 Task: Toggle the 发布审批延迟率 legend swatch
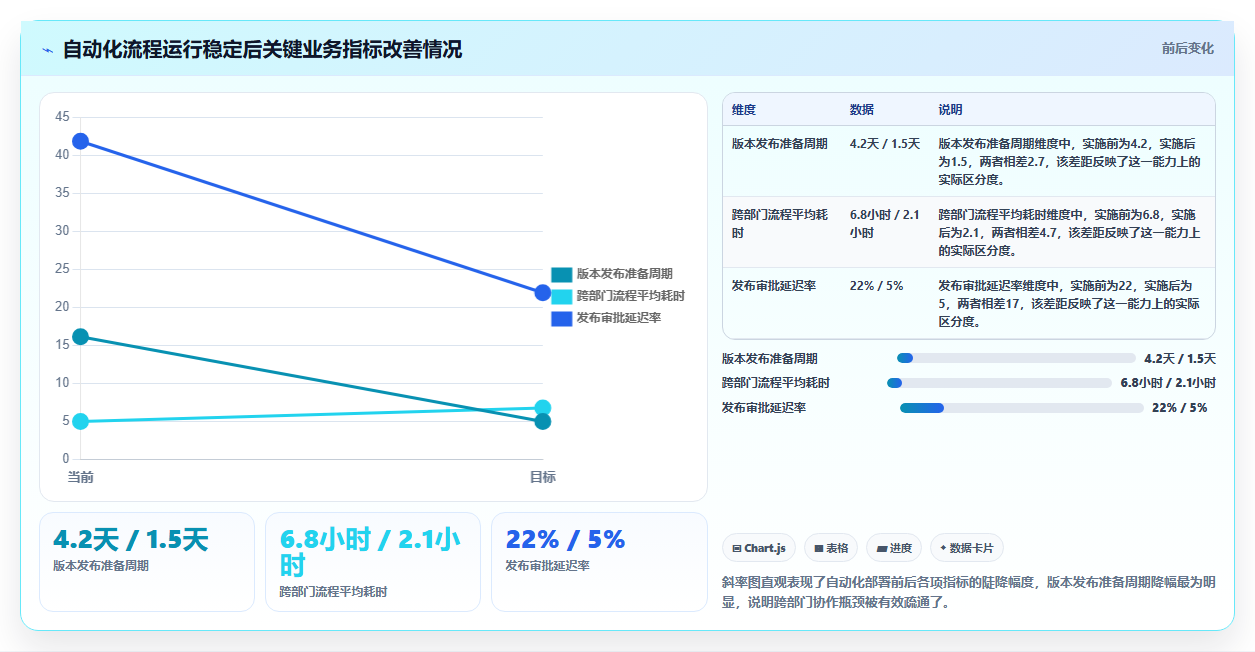562,318
